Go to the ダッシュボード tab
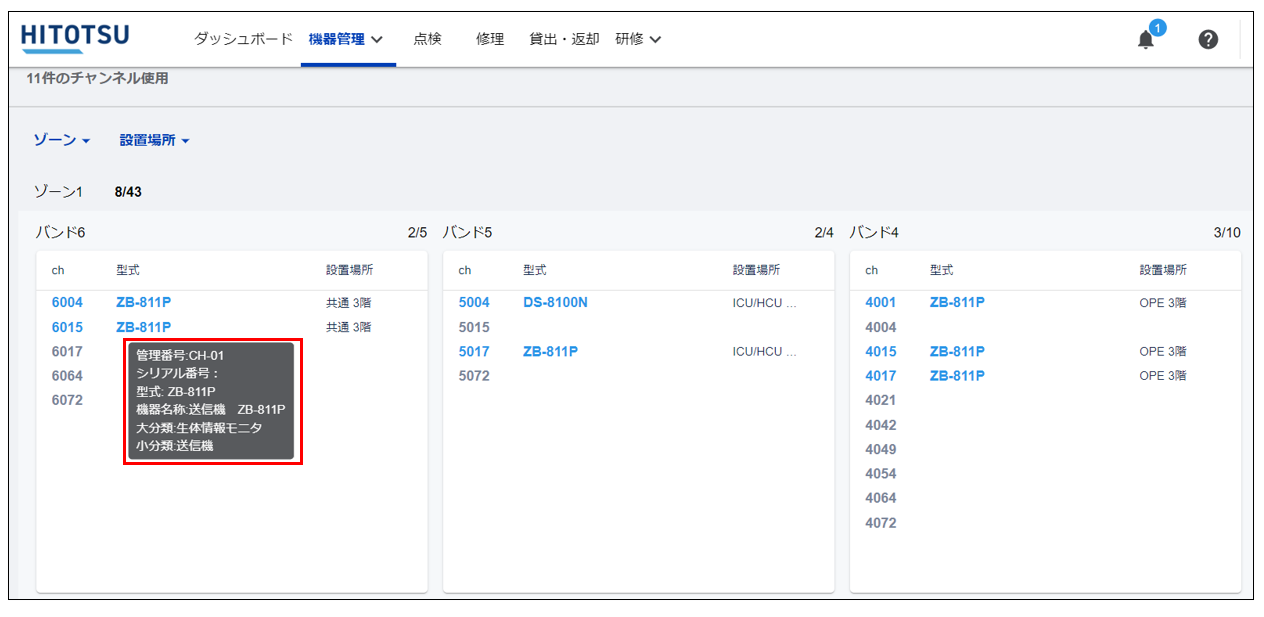Viewport: 1264px width, 617px height. 243,39
